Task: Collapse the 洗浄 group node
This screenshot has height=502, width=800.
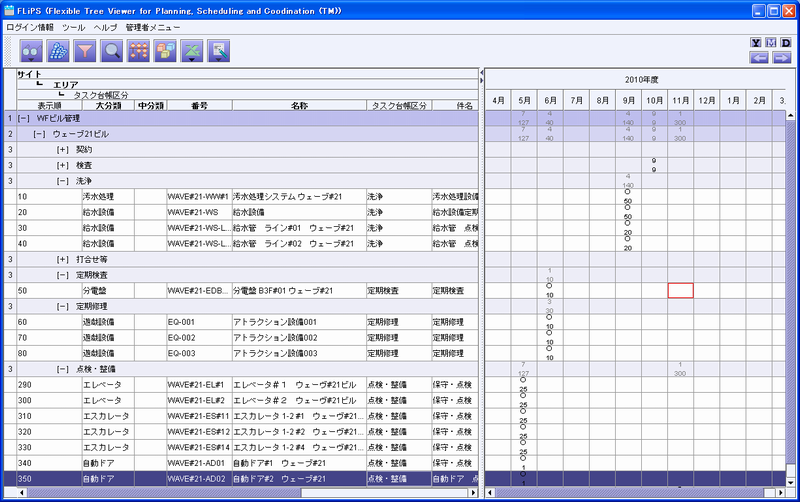Action: point(63,181)
